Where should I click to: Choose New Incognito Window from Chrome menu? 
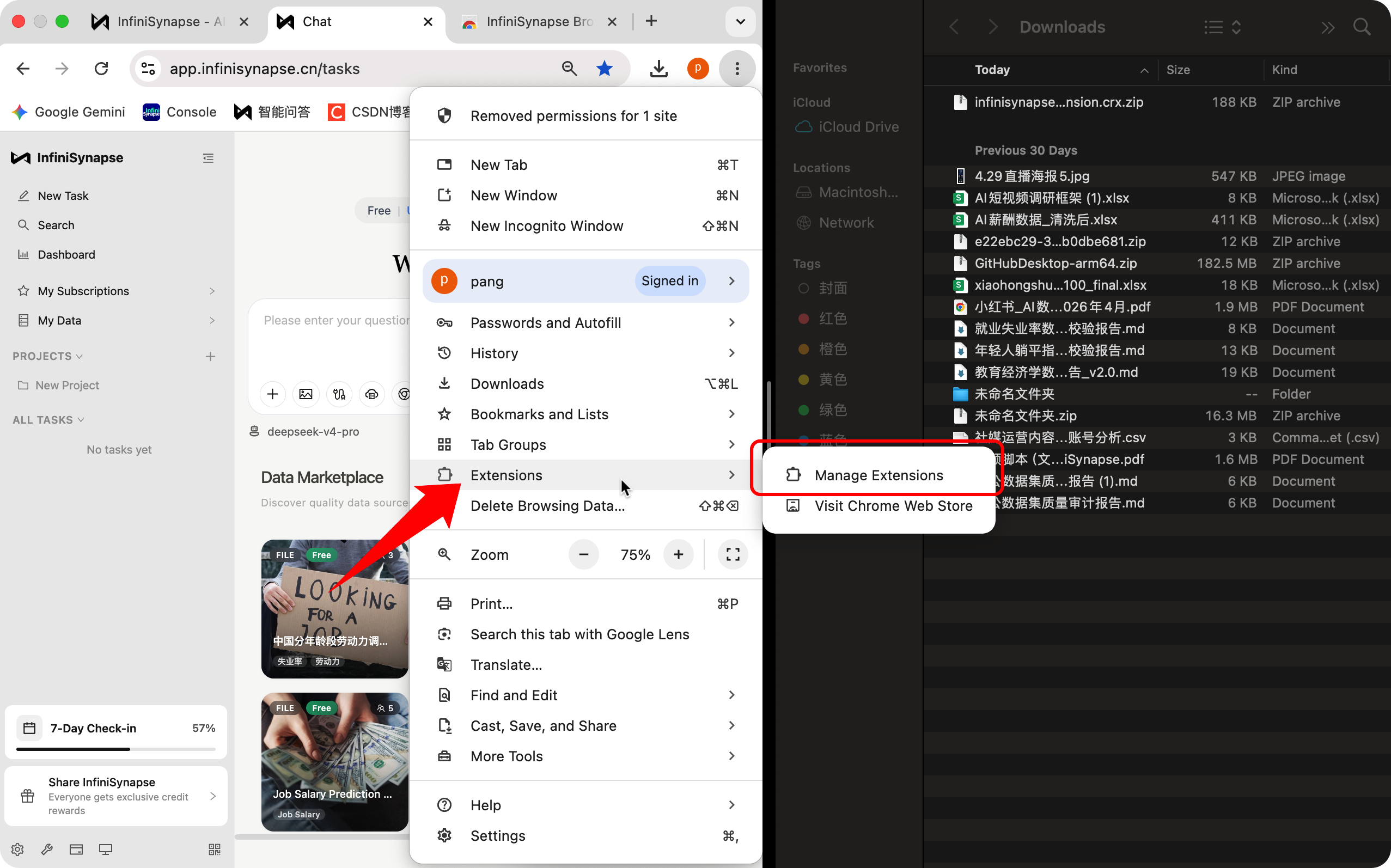tap(585, 225)
